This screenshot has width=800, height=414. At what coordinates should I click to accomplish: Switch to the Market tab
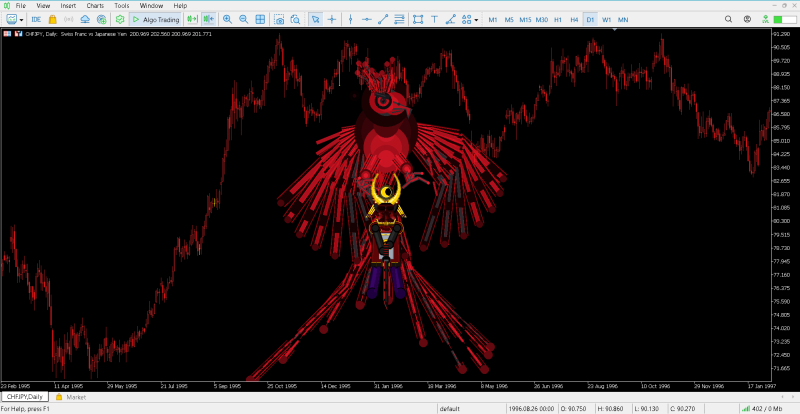[71, 397]
